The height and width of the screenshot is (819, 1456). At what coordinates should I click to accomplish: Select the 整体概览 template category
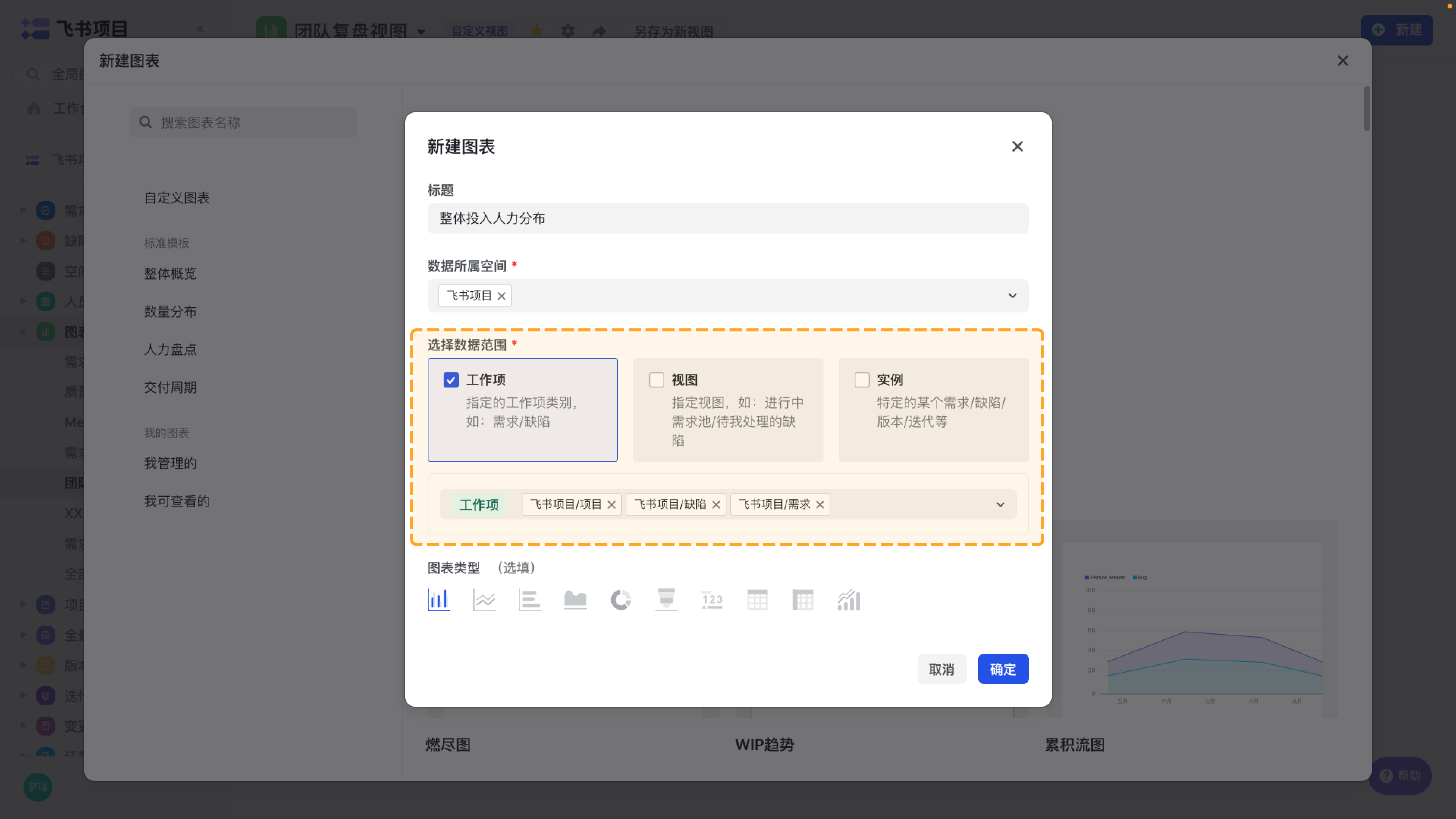pyautogui.click(x=170, y=273)
